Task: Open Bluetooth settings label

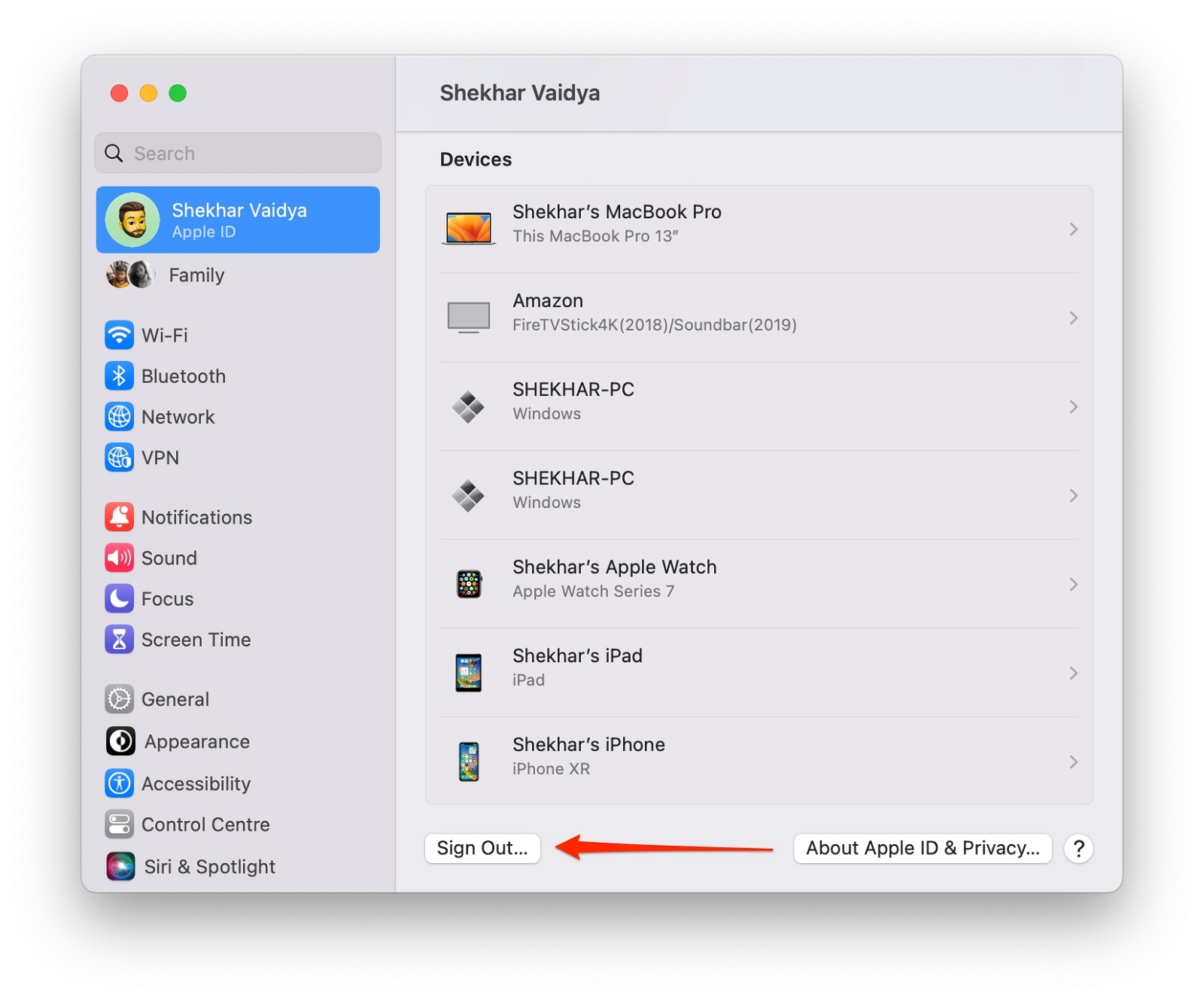Action: (184, 375)
